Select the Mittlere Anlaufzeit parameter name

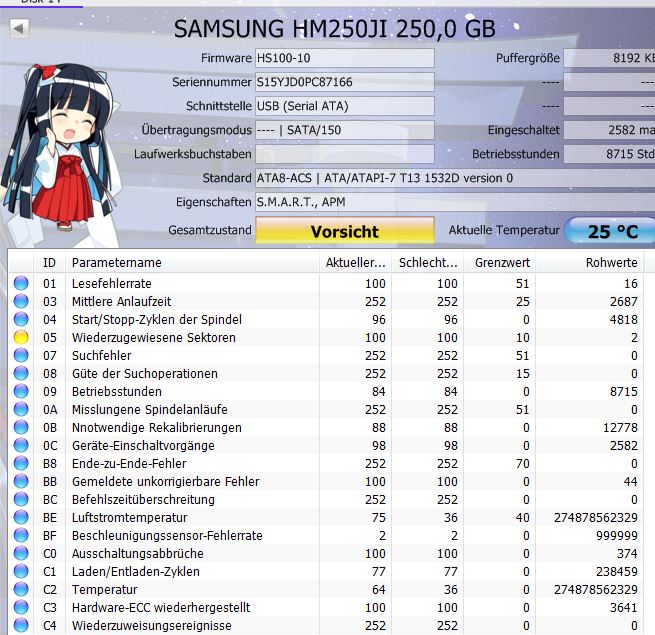pos(121,301)
